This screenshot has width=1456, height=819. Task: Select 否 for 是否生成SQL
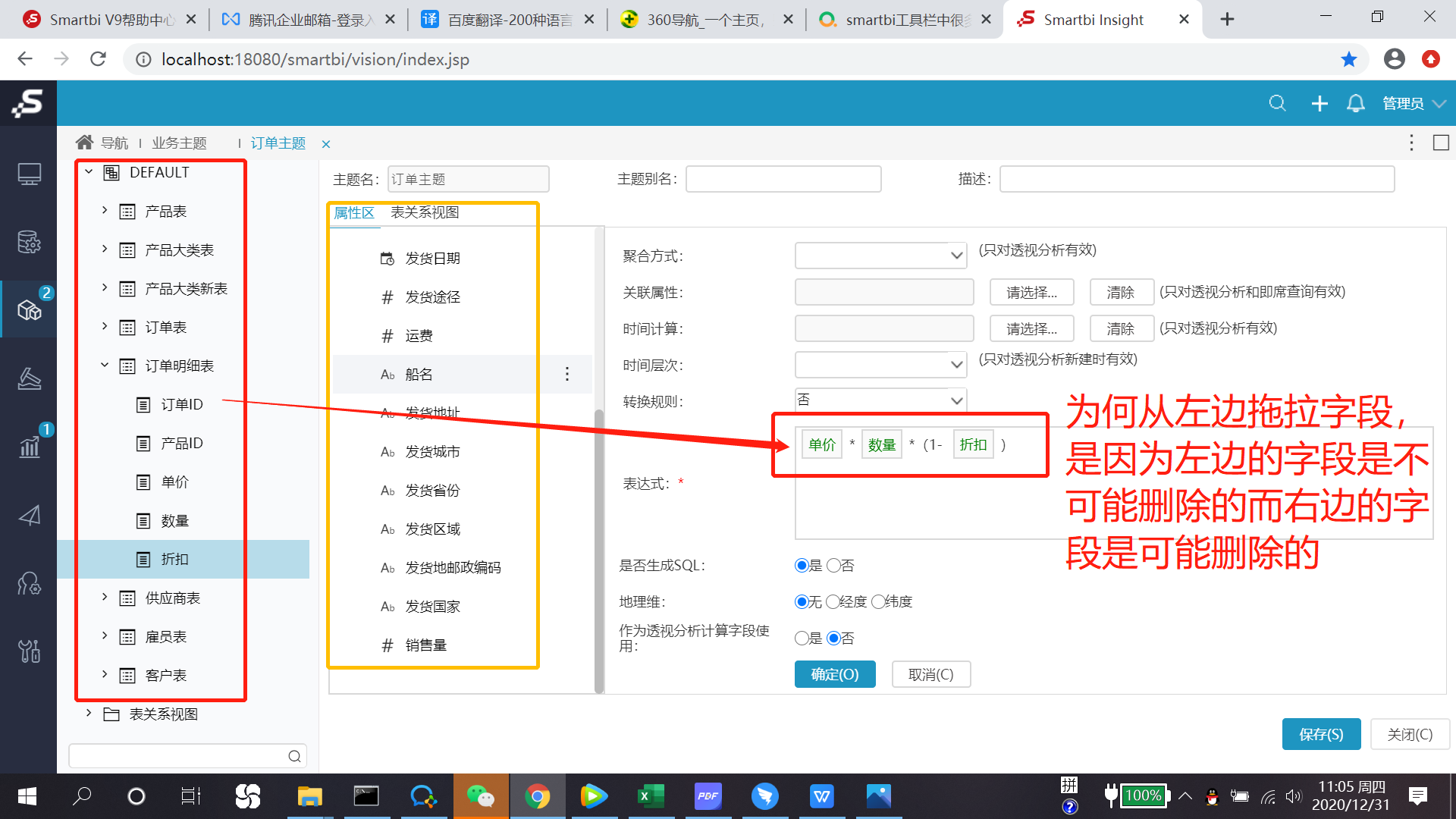(834, 566)
